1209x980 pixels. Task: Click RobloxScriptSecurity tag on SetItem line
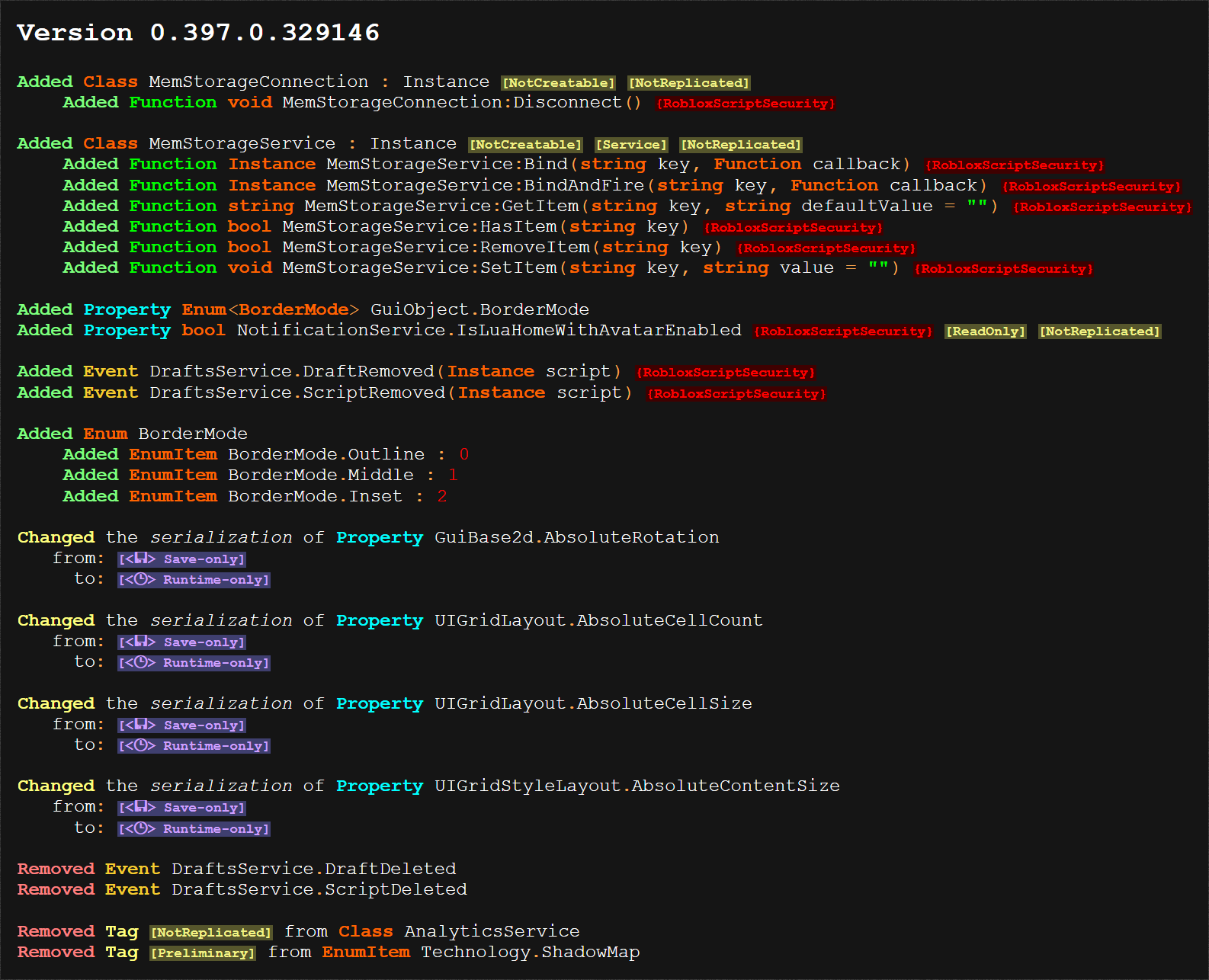1004,268
